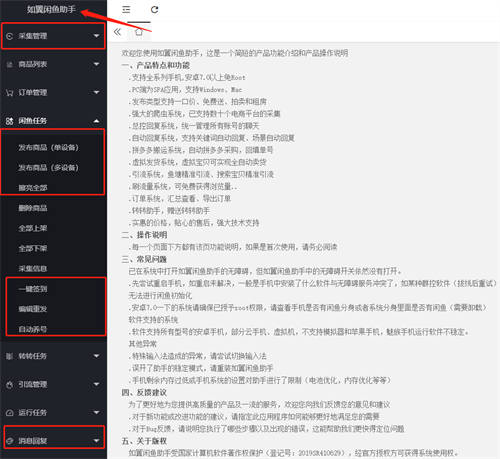Click the 引流管理 menu label

[x=33, y=385]
